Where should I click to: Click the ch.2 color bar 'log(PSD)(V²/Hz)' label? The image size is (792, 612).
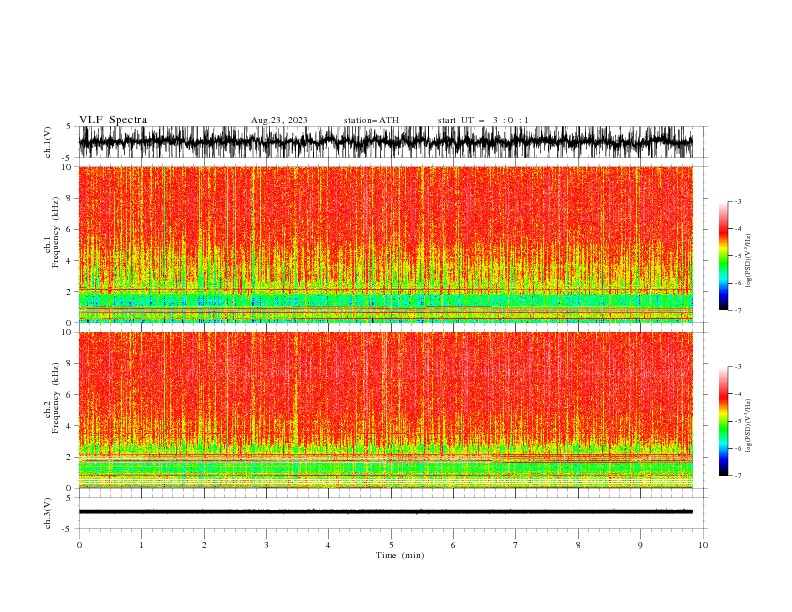tap(748, 425)
